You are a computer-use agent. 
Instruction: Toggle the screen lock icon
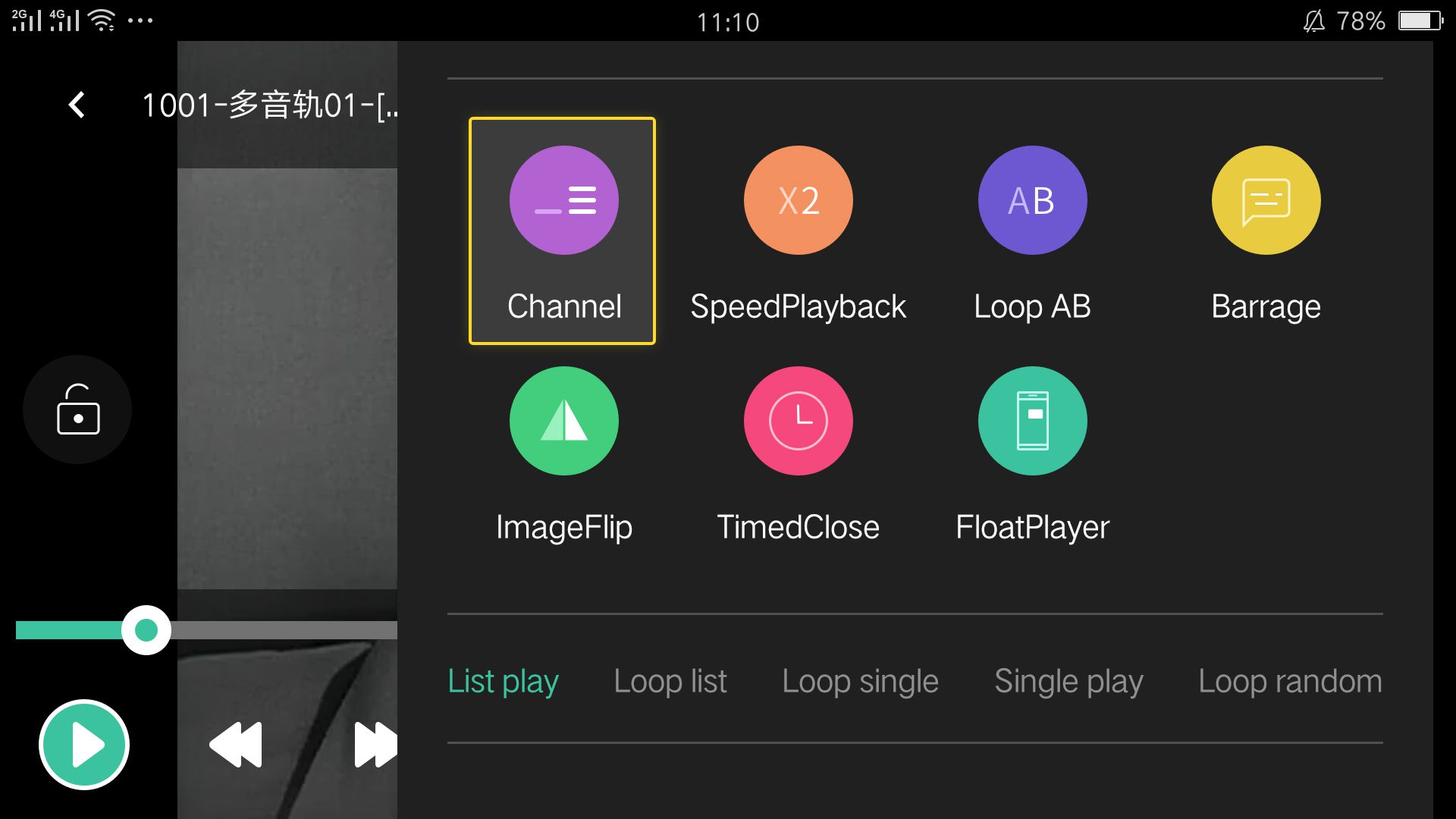(x=77, y=409)
